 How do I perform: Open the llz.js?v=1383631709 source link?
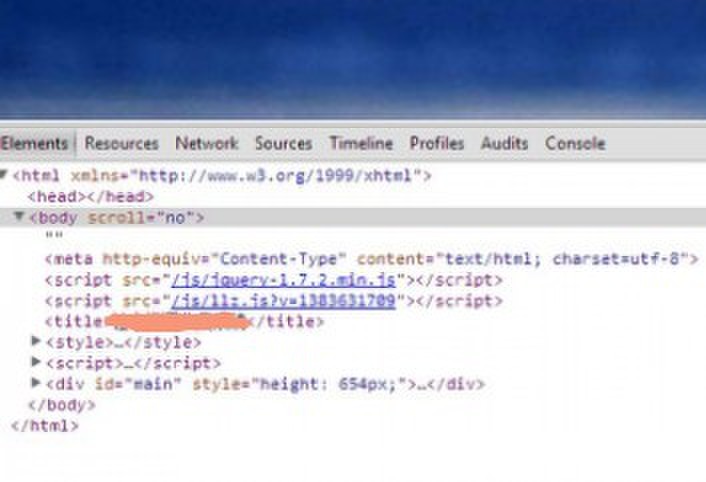point(283,301)
